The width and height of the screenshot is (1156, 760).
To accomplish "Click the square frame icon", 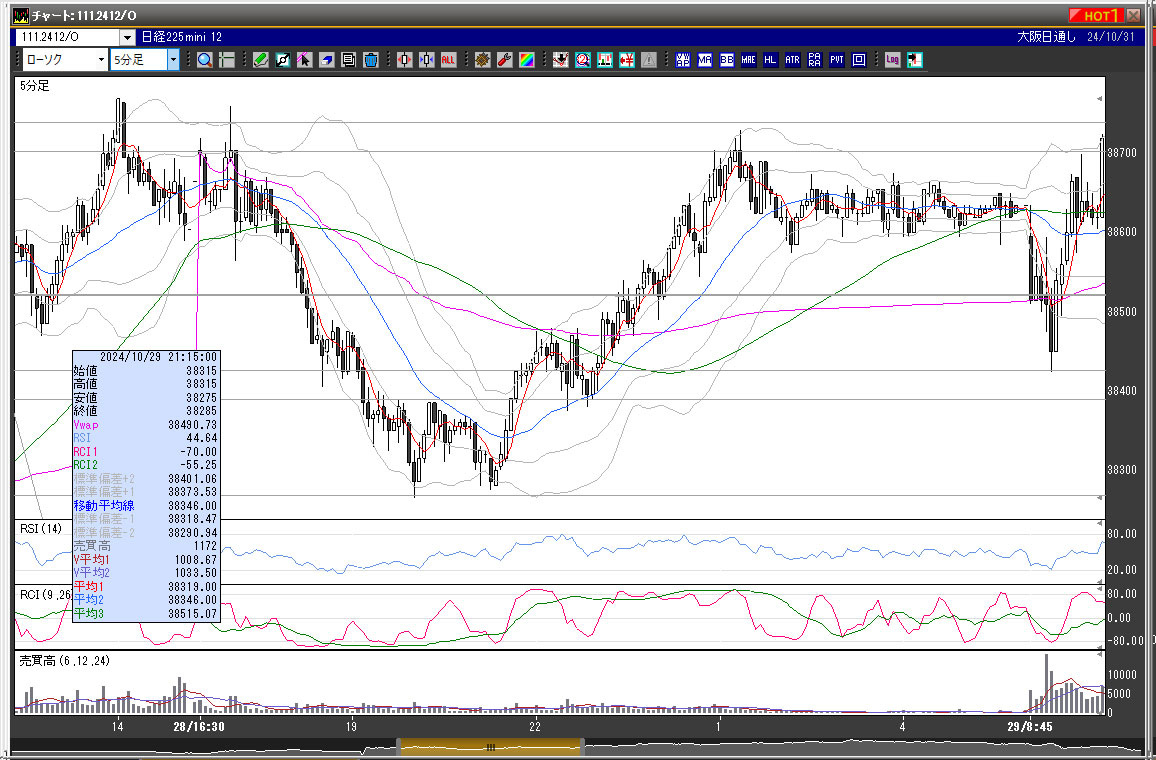I will (859, 60).
